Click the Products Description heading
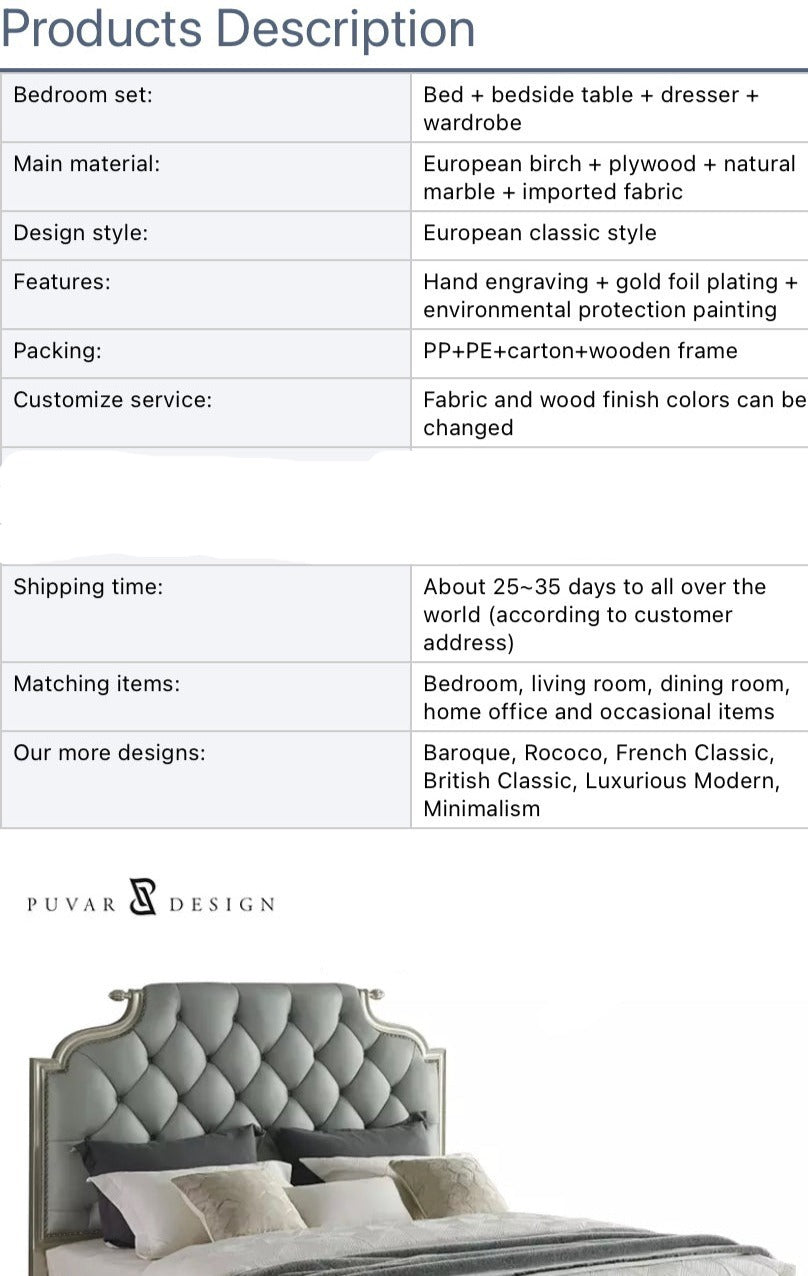Screen dimensions: 808x1276 pyautogui.click(x=238, y=28)
